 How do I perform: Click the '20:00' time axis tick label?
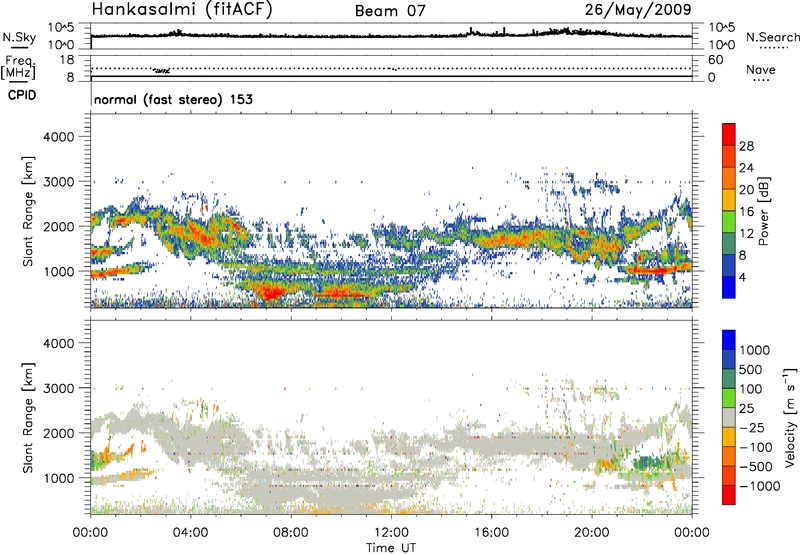tap(591, 533)
